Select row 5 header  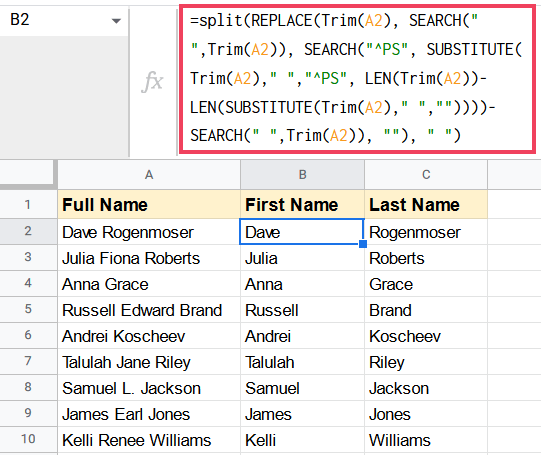[x=28, y=309]
